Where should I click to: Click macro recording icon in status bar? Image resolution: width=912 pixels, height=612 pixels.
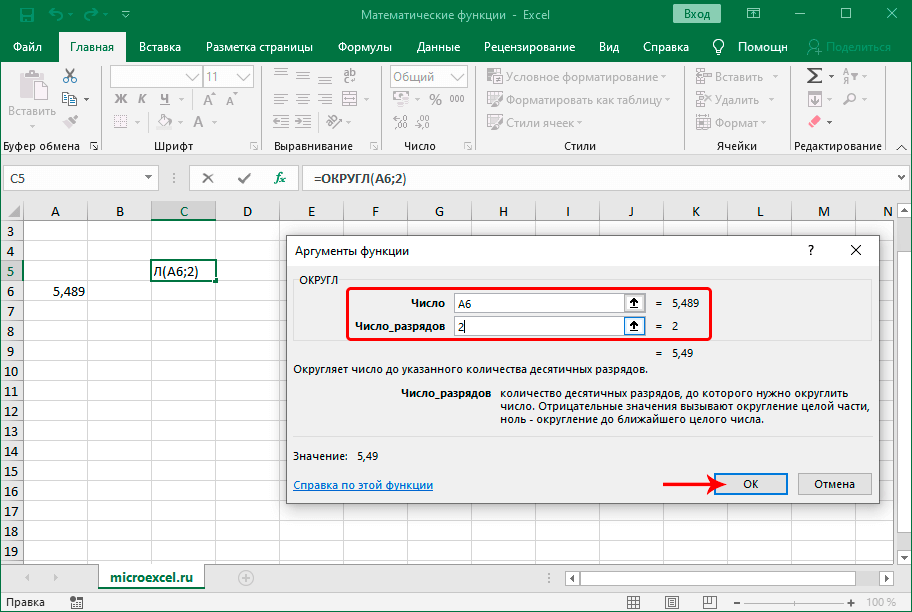pyautogui.click(x=76, y=602)
